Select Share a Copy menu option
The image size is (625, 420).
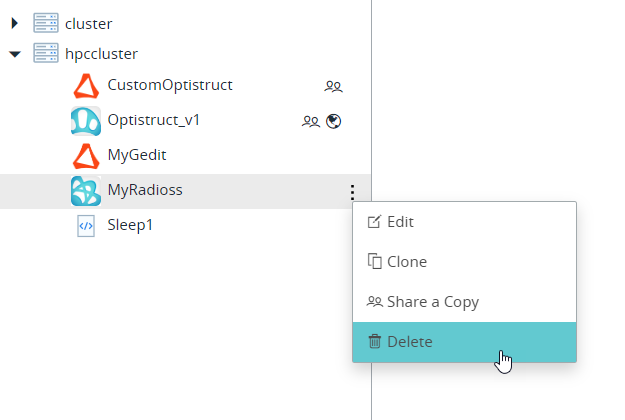click(x=432, y=302)
